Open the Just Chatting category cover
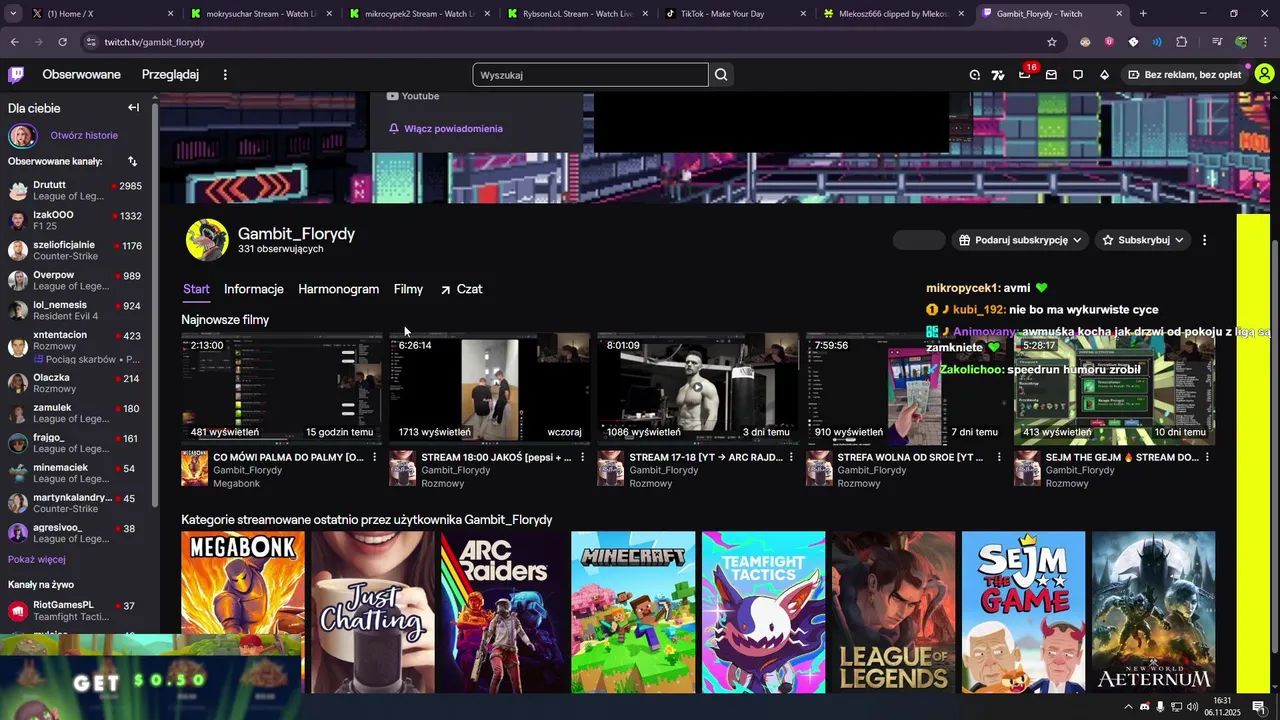 (373, 612)
